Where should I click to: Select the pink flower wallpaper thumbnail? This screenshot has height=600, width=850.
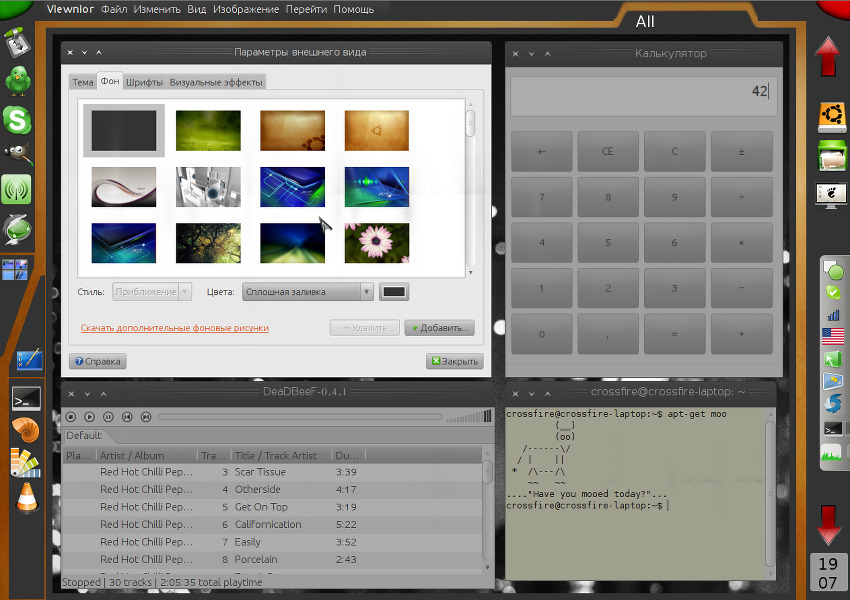tap(377, 243)
